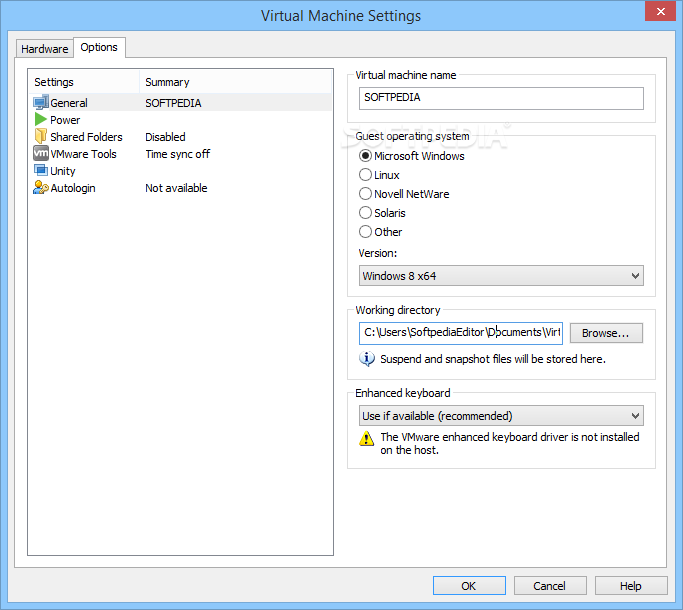Select the Unity settings row
Screen dimensions: 683x610
point(180,170)
